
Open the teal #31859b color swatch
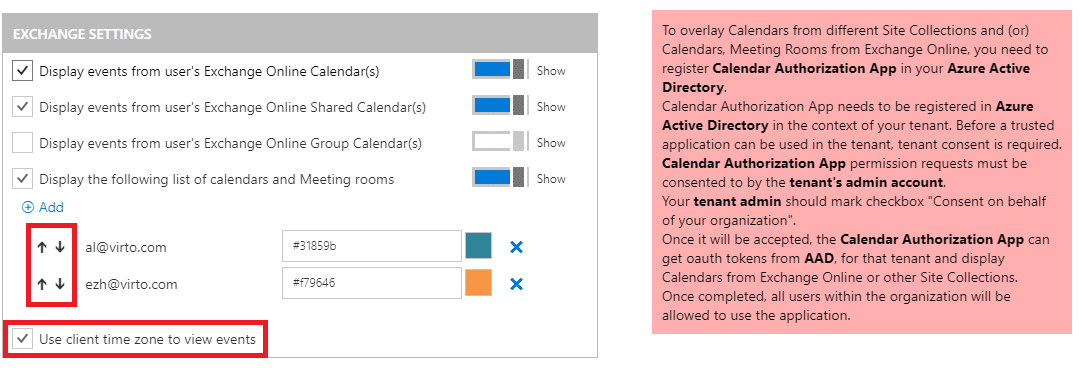pyautogui.click(x=479, y=246)
